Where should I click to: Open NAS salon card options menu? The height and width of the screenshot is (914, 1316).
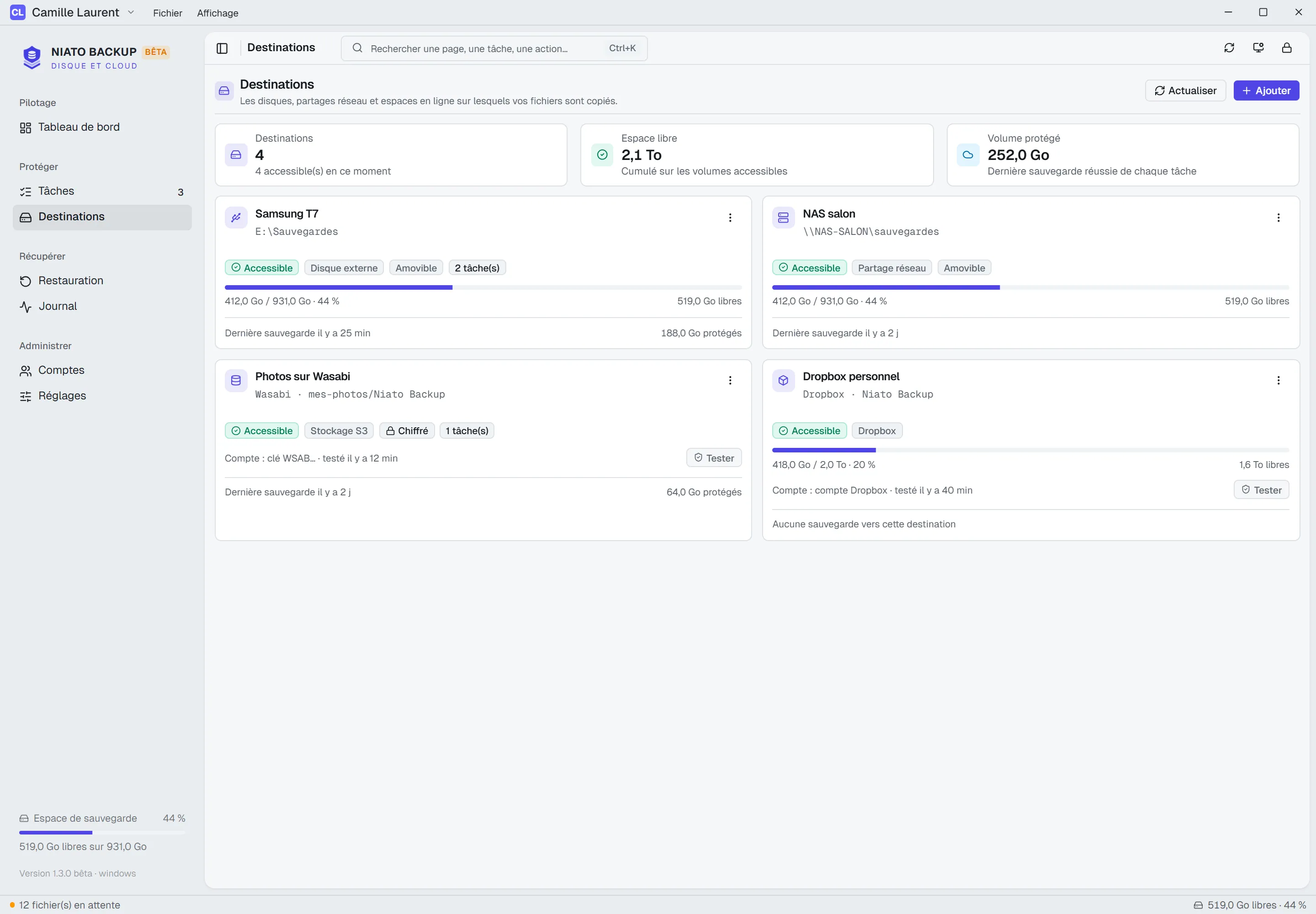tap(1278, 218)
